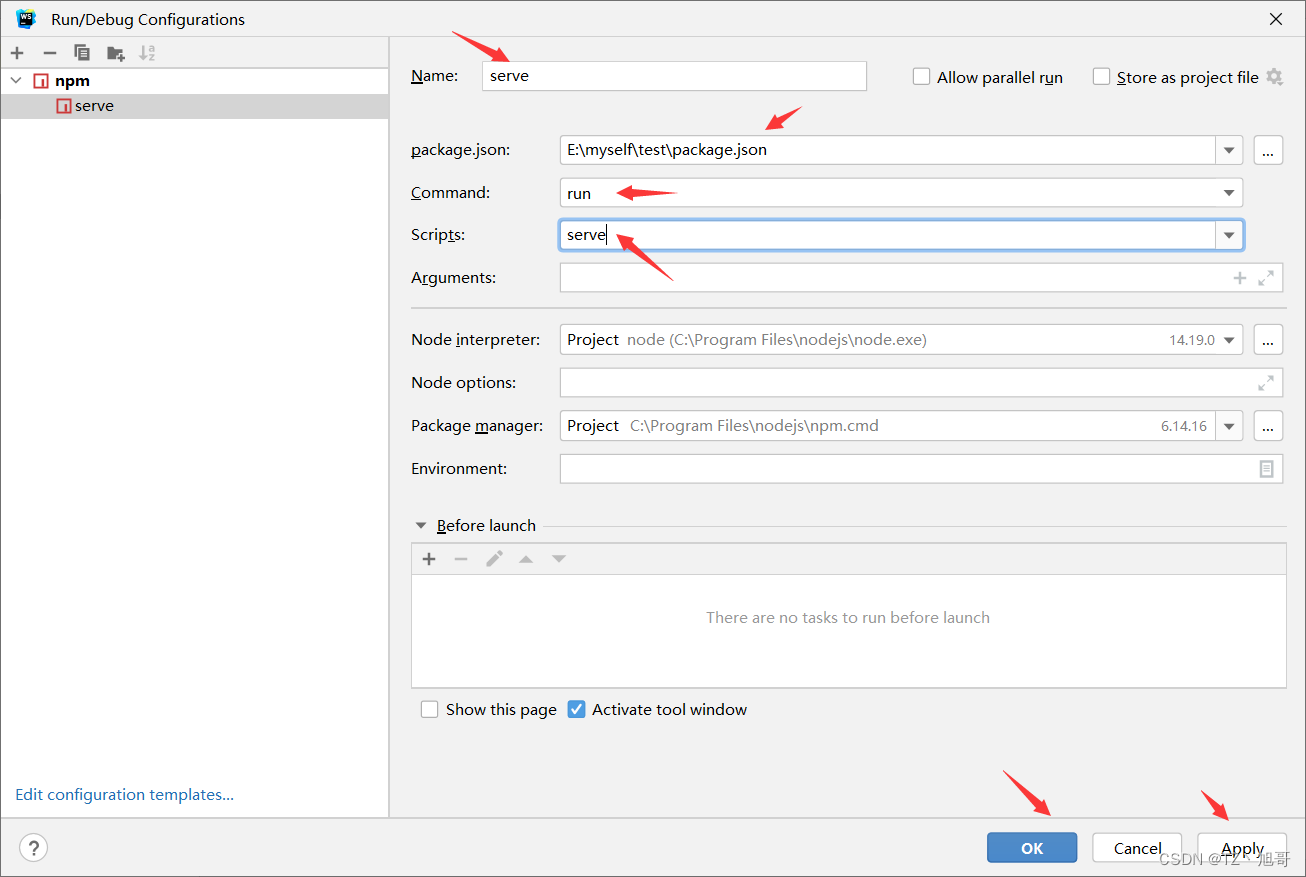This screenshot has width=1306, height=877.
Task: Click the WebStorm logo in title bar
Action: (x=26, y=19)
